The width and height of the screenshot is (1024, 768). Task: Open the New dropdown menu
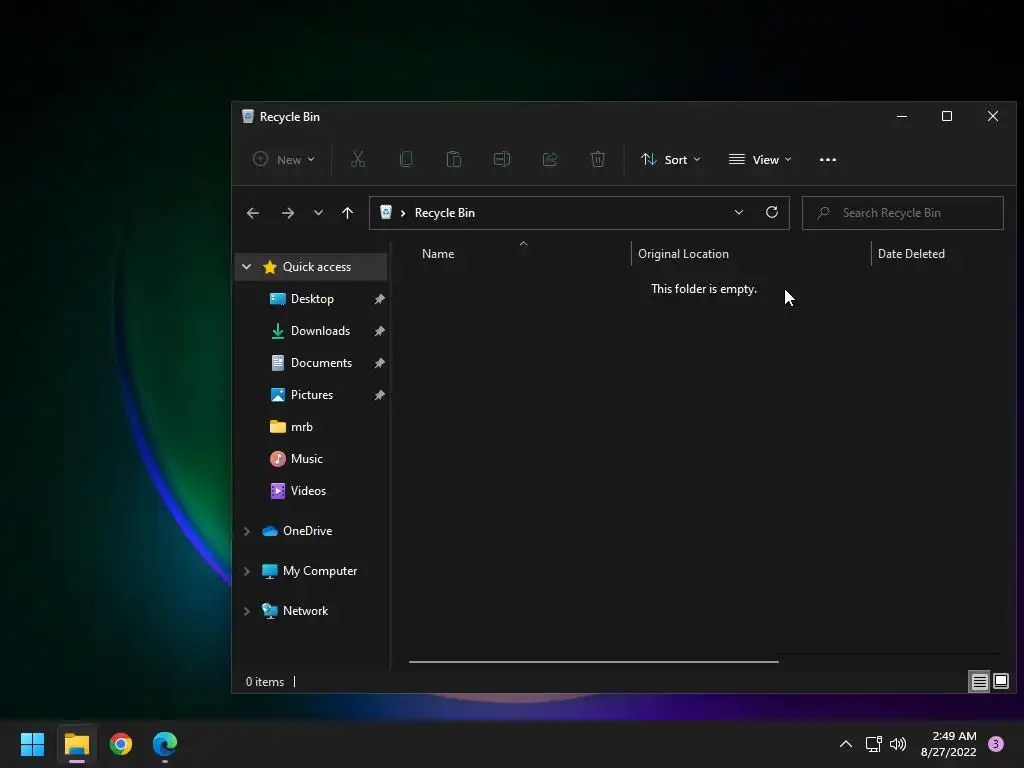click(284, 160)
